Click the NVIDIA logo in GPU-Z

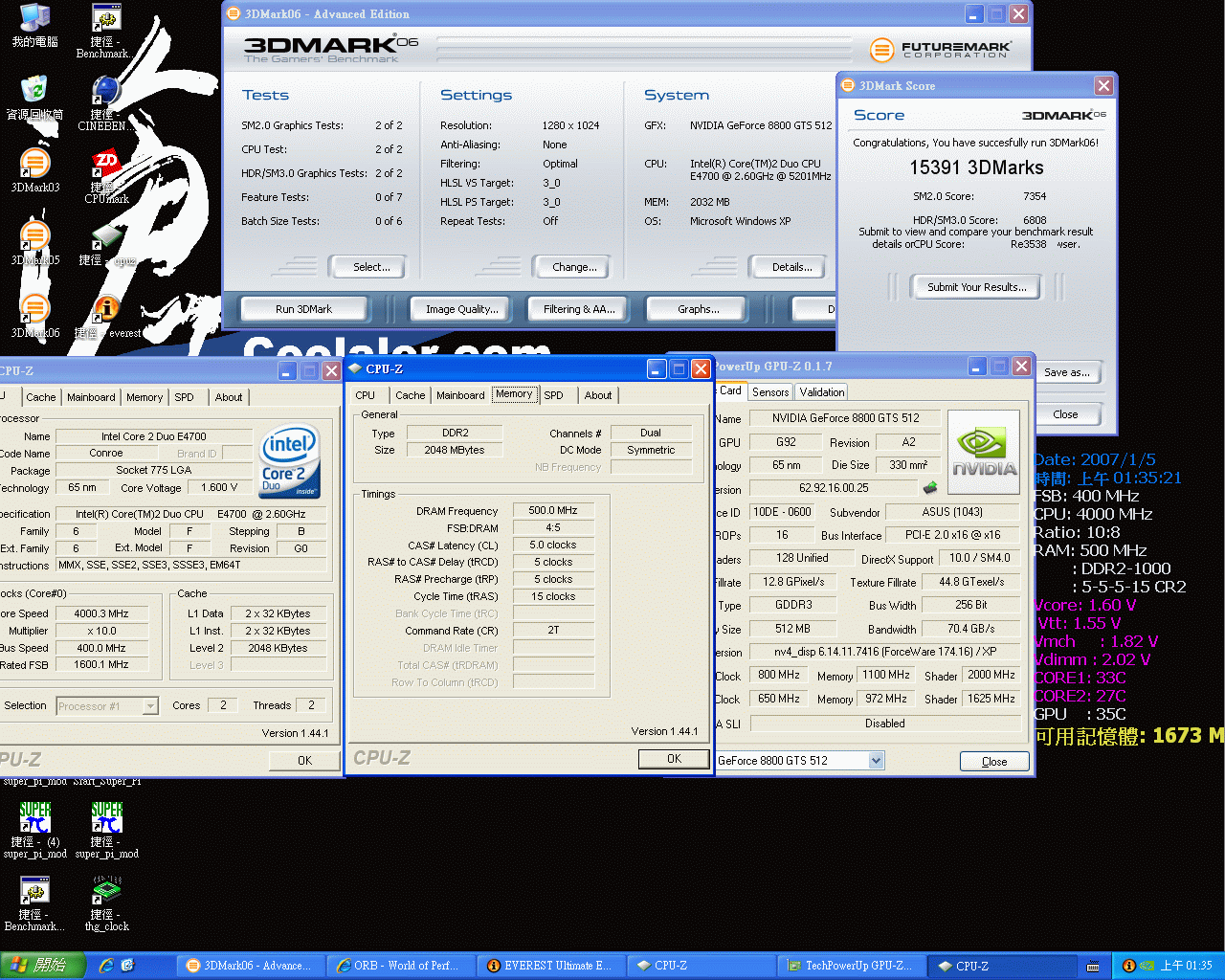click(983, 452)
